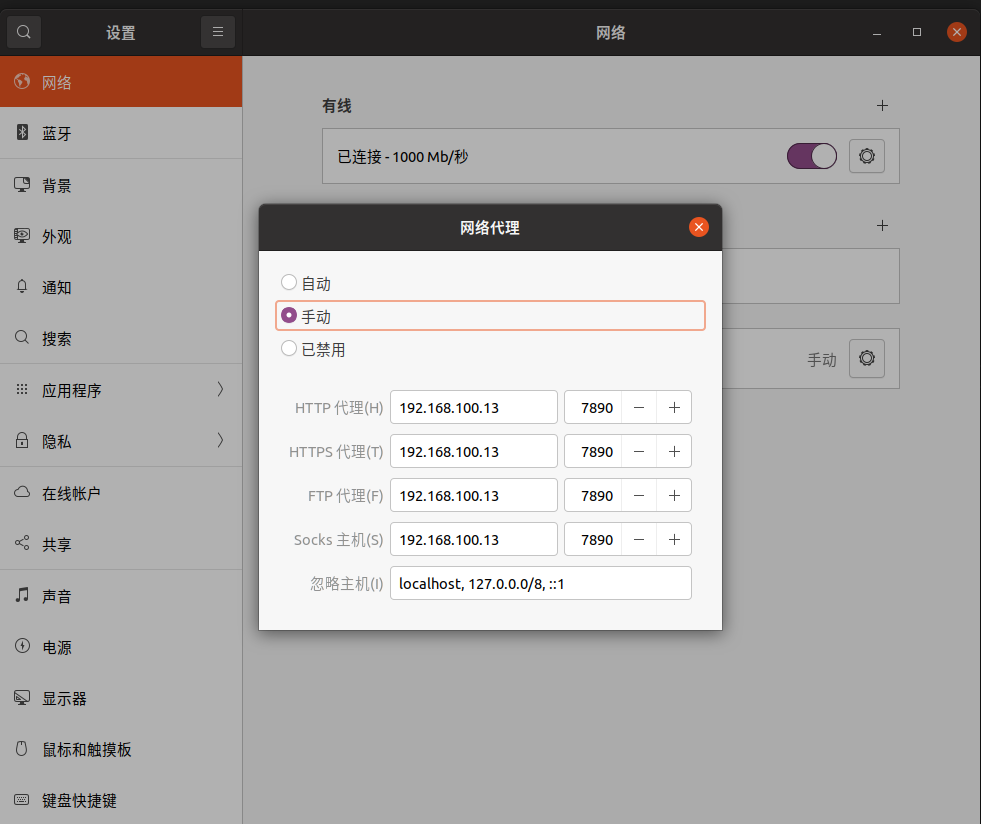
Task: Close the 网络代理 dialog
Action: 699,227
